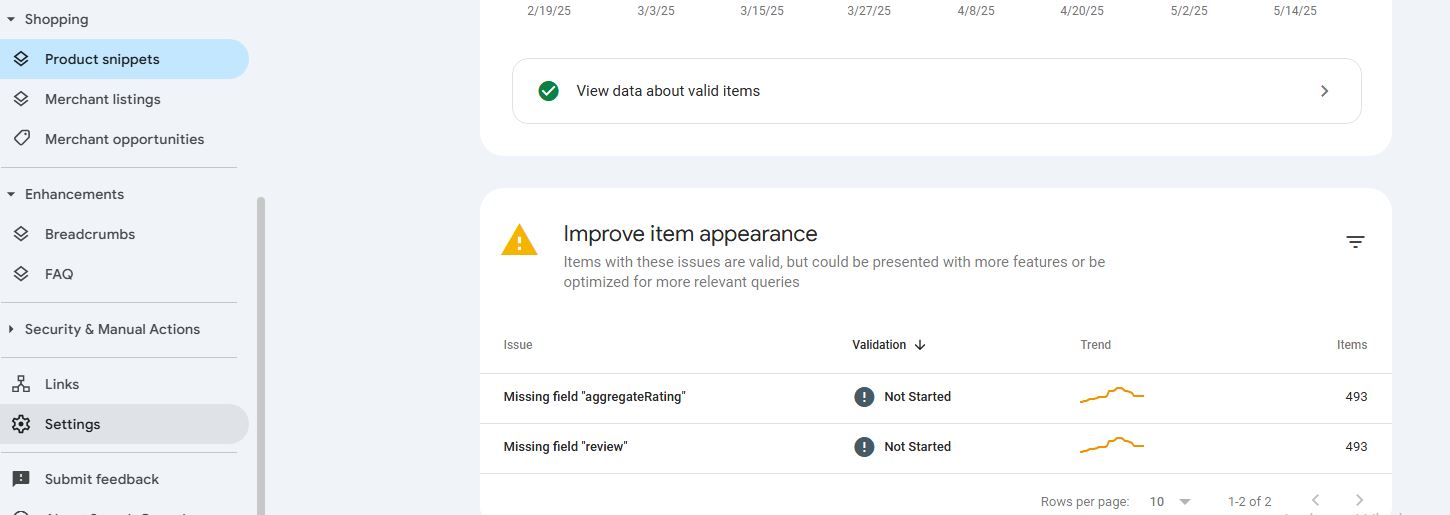Click the Breadcrumbs layers icon

point(21,234)
